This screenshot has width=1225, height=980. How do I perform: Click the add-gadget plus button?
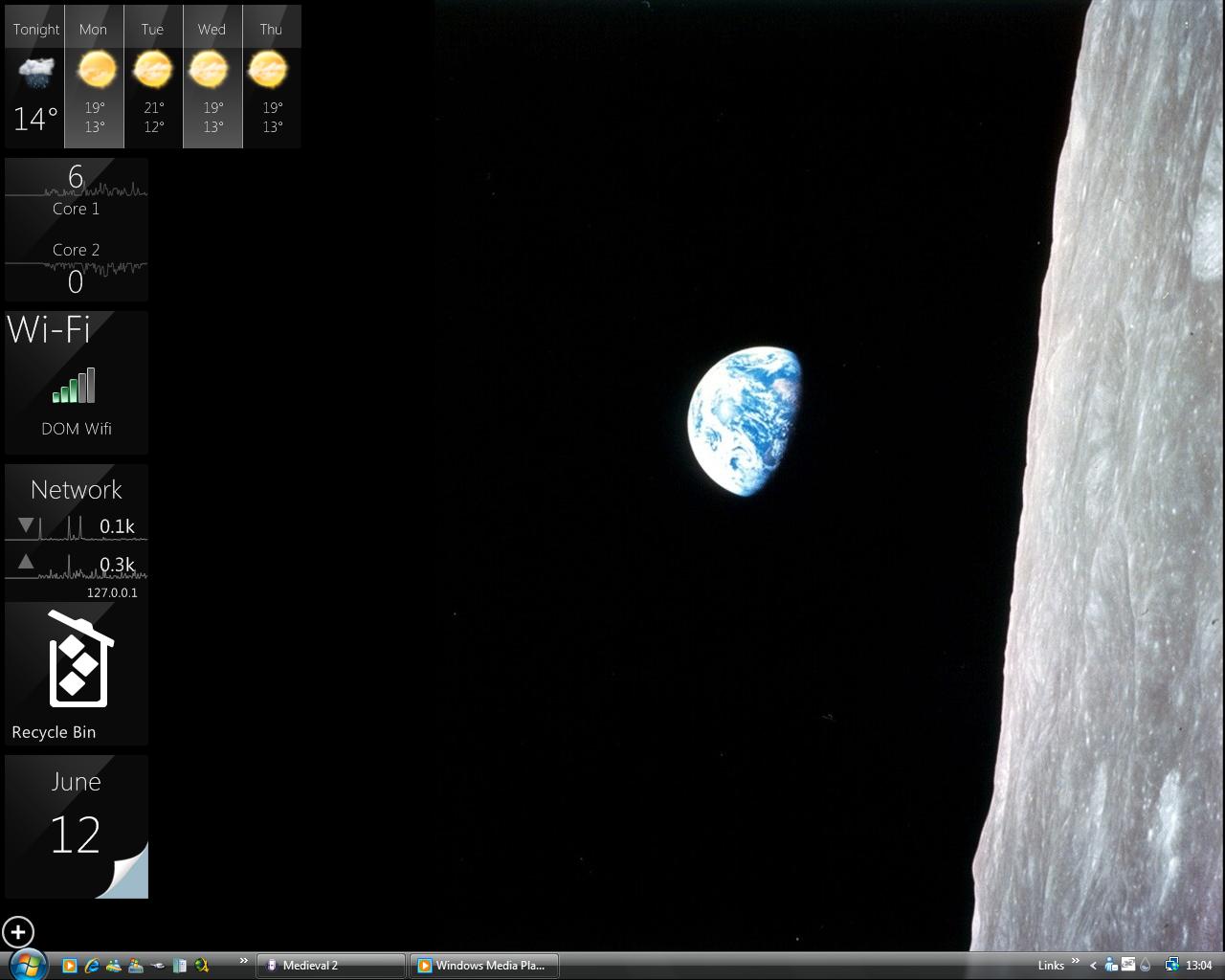(x=18, y=932)
